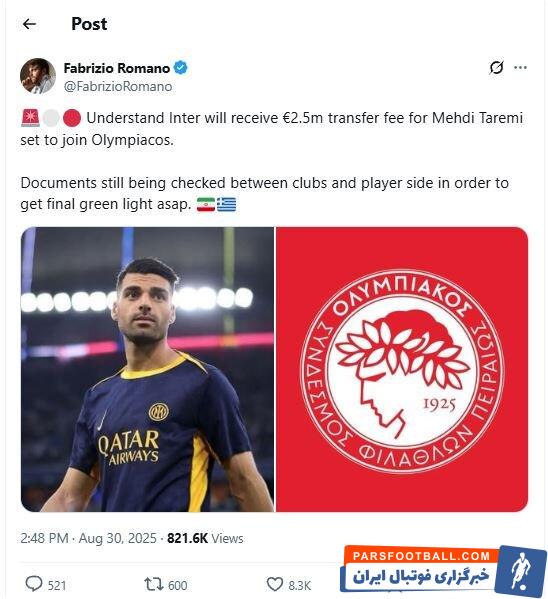Open the @FabrizioRomano handle link
548x599 pixels.
pos(118,86)
